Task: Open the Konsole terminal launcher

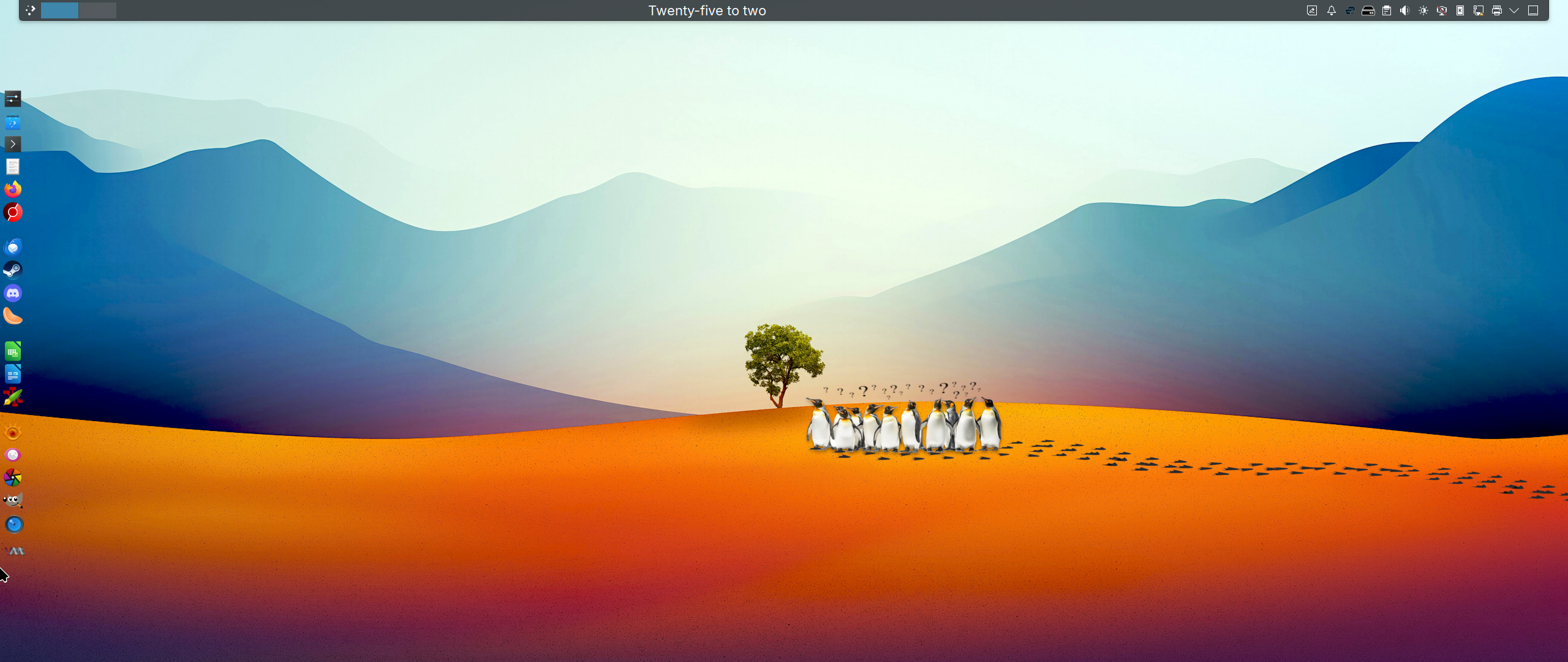Action: tap(13, 144)
